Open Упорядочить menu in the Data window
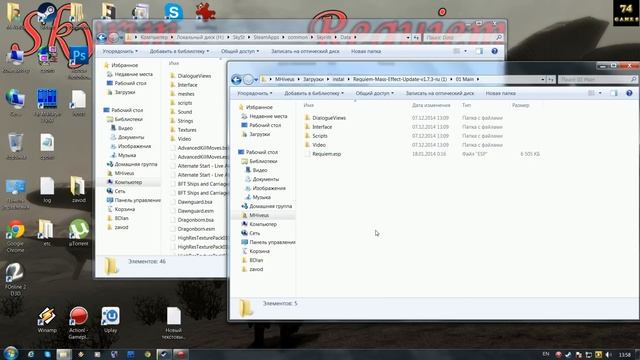The image size is (640, 360). point(120,51)
